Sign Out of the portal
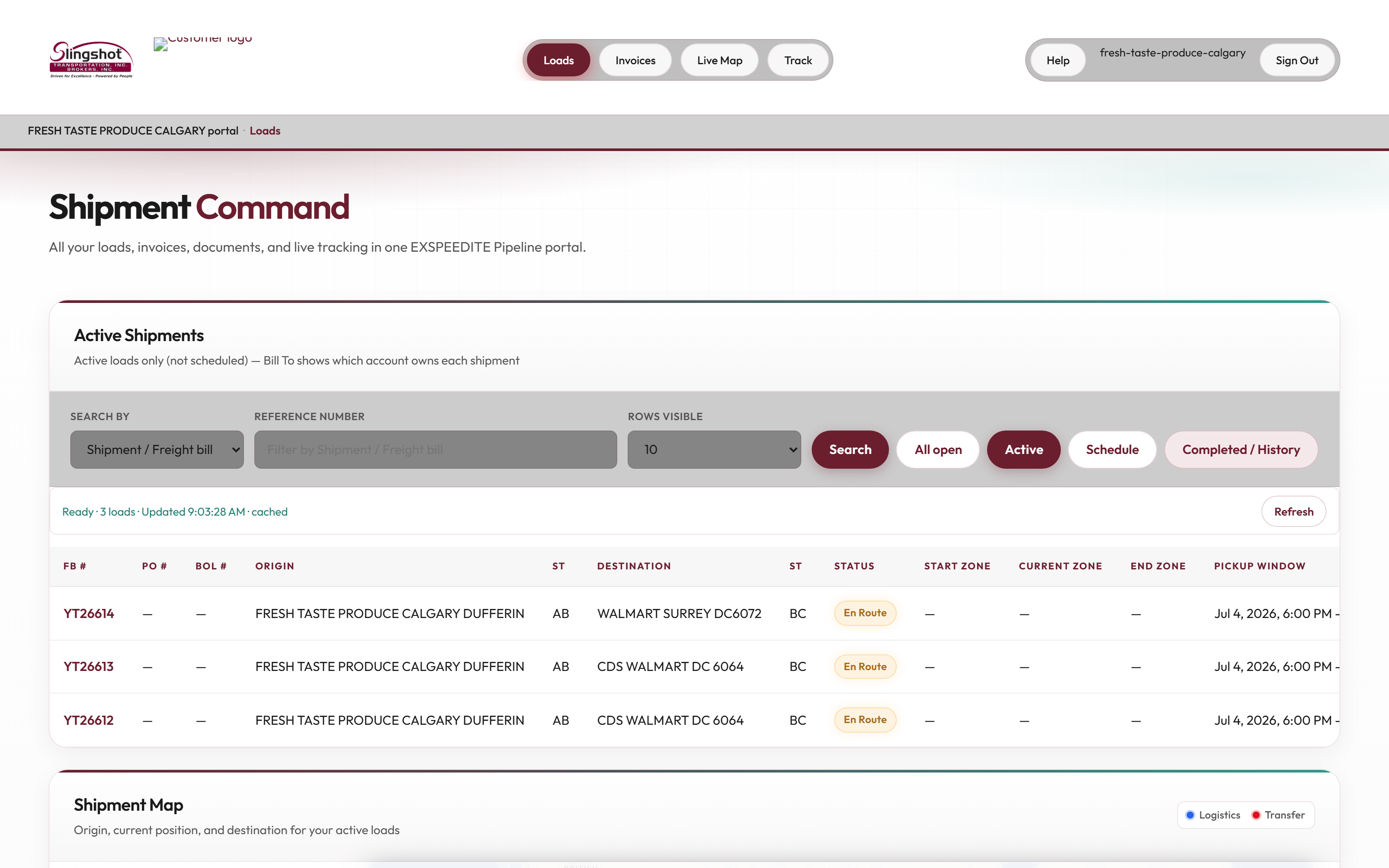Image resolution: width=1389 pixels, height=868 pixels. click(1297, 60)
